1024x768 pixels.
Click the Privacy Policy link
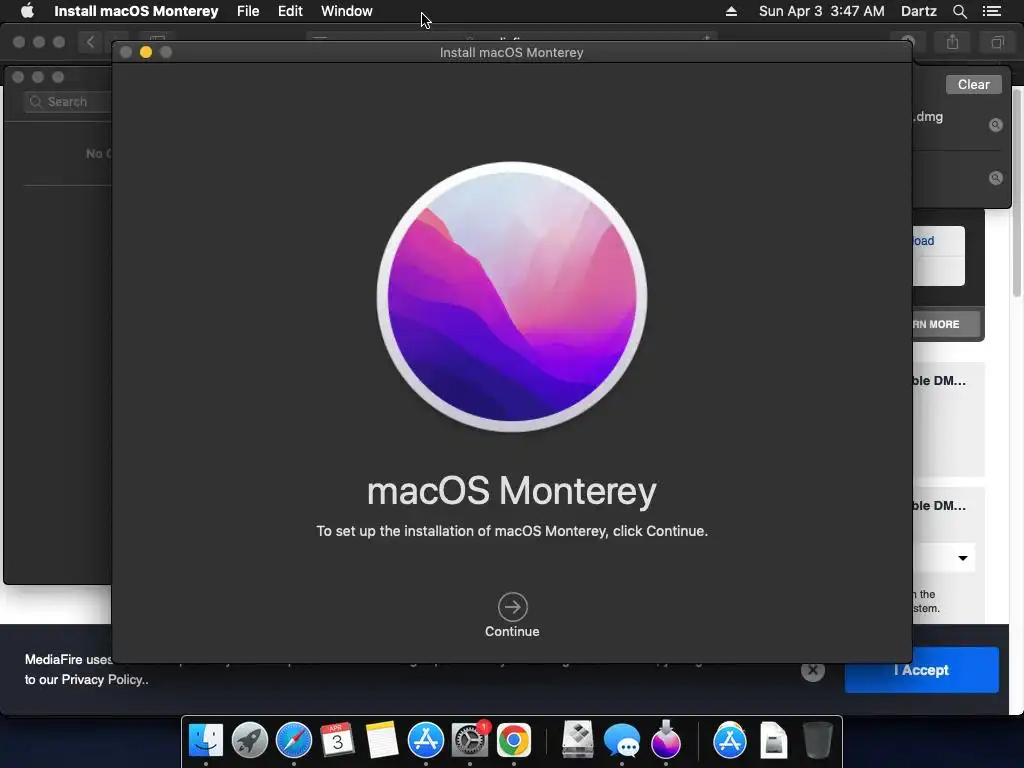pos(104,680)
